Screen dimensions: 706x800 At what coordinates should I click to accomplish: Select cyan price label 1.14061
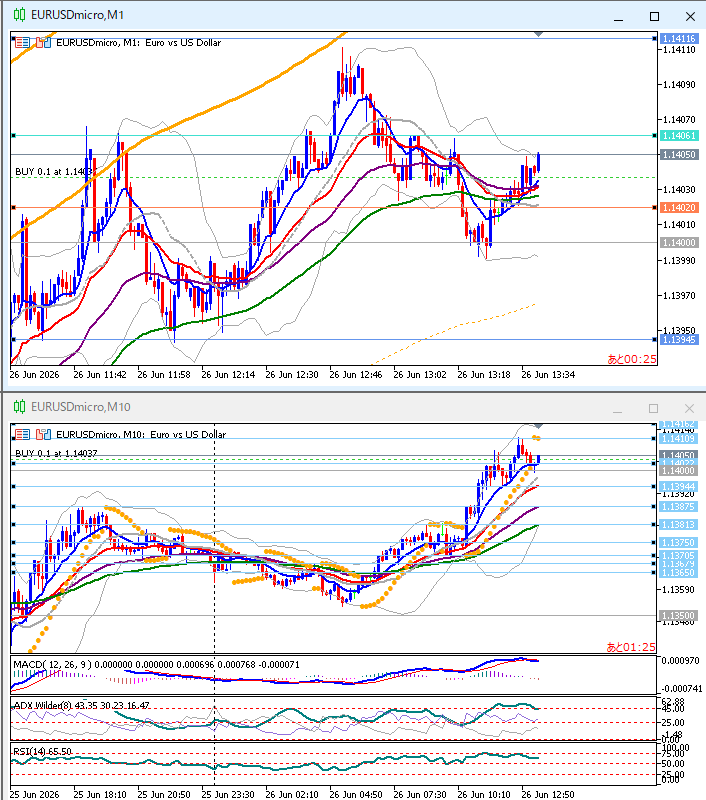coord(679,135)
